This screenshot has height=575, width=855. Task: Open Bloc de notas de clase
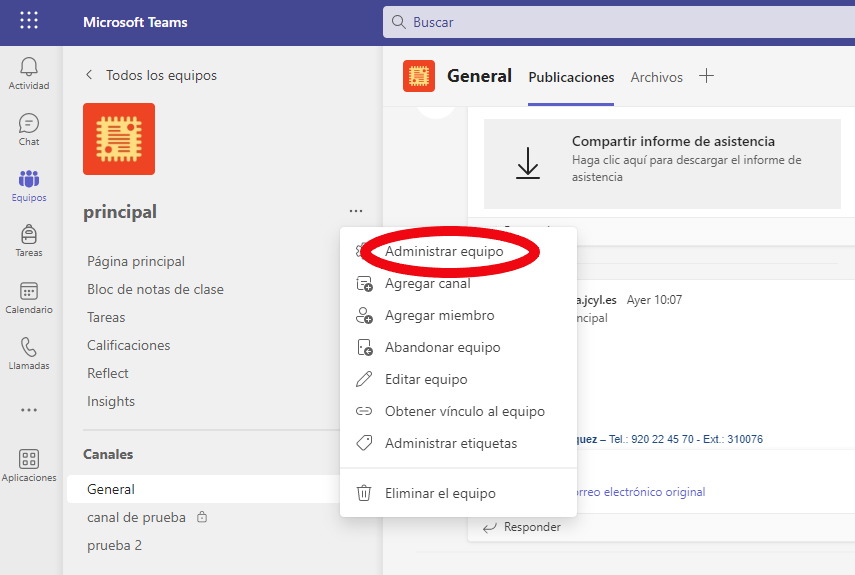(155, 289)
